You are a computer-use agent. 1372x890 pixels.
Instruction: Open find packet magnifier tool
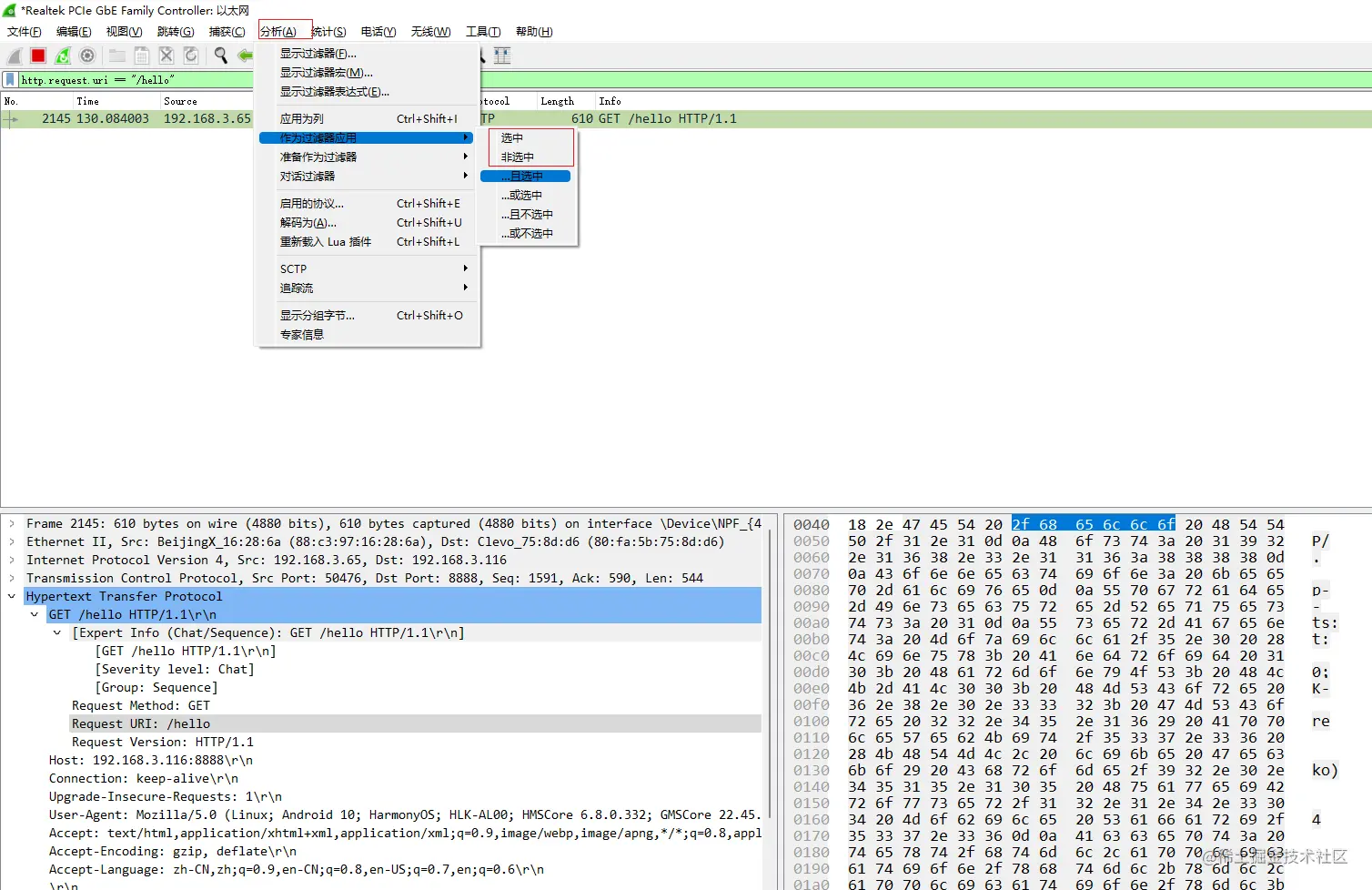pyautogui.click(x=220, y=56)
